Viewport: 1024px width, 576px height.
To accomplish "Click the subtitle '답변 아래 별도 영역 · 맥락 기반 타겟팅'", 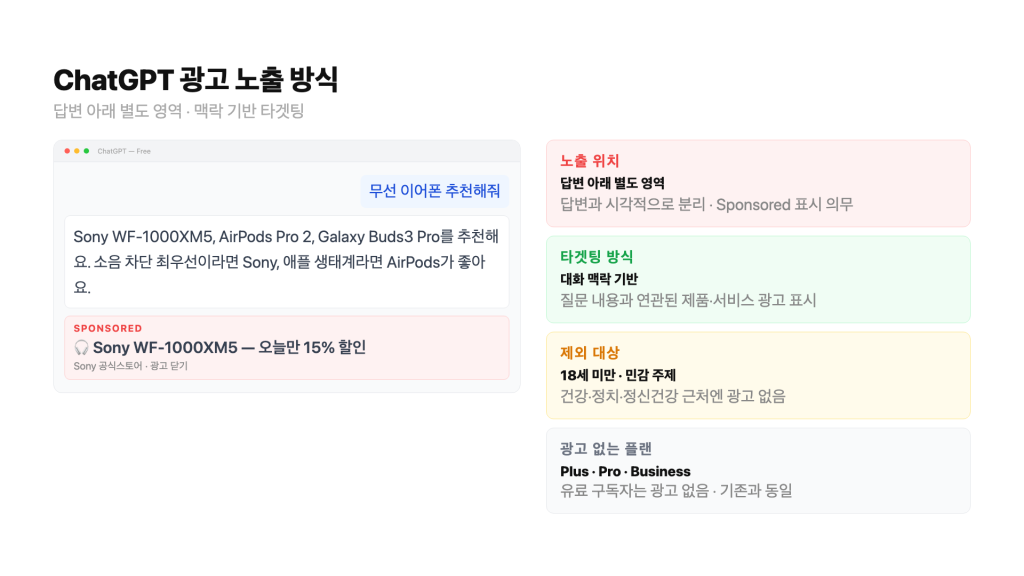I will coord(179,111).
